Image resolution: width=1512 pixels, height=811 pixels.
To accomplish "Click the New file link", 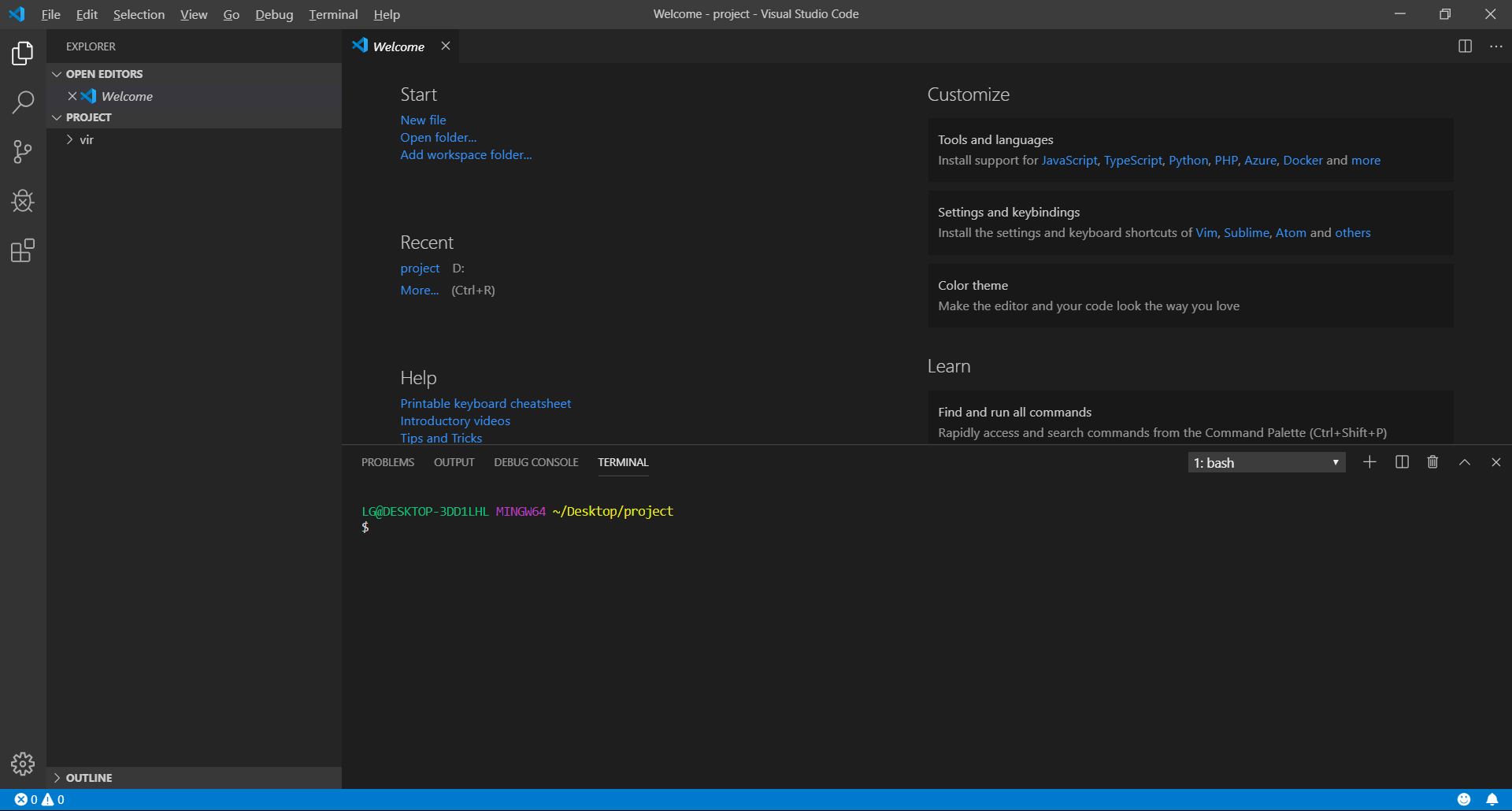I will click(423, 120).
